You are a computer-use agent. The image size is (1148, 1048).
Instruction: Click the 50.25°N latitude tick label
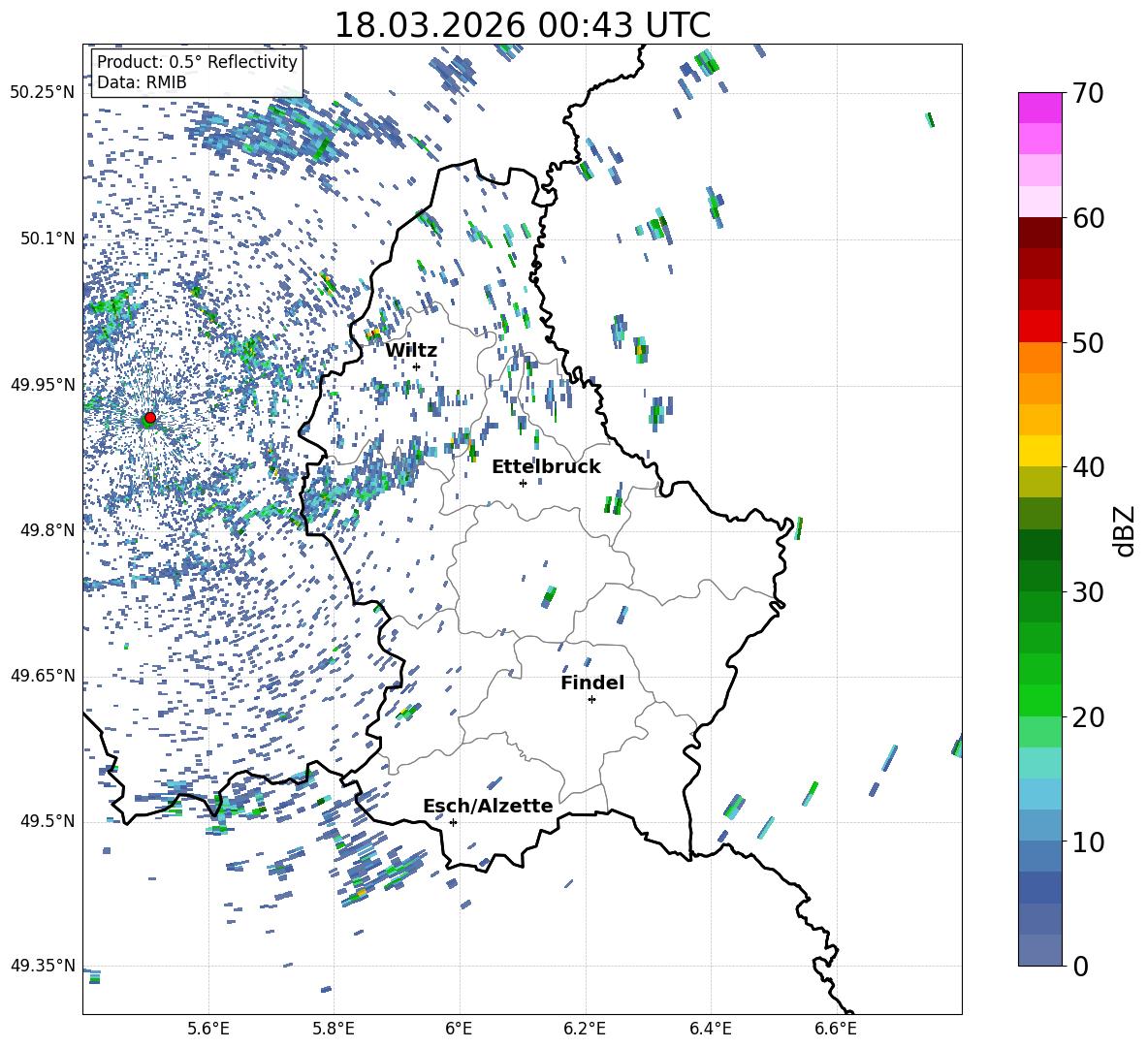[x=43, y=93]
